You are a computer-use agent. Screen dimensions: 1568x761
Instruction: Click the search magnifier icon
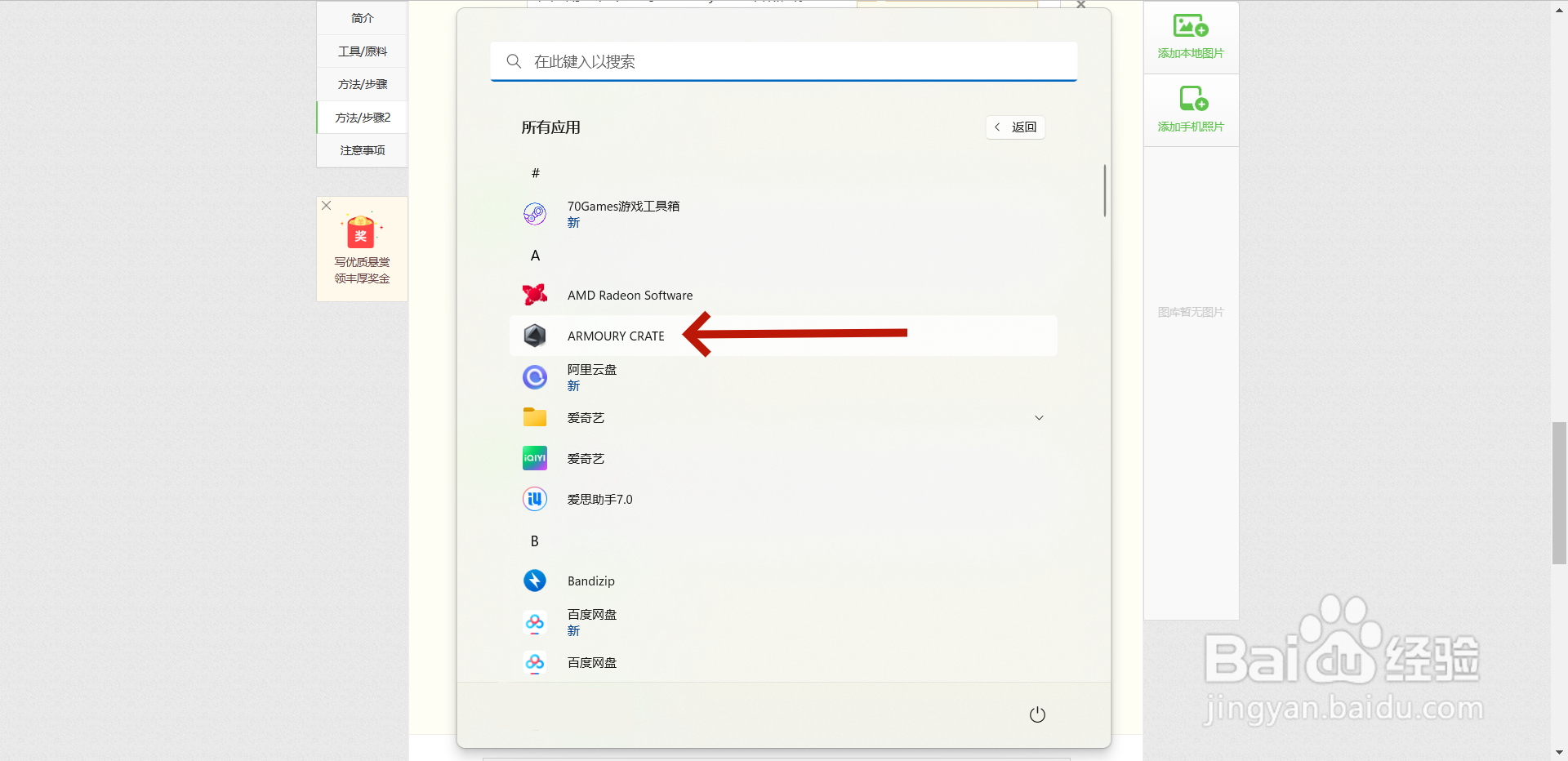tap(514, 61)
